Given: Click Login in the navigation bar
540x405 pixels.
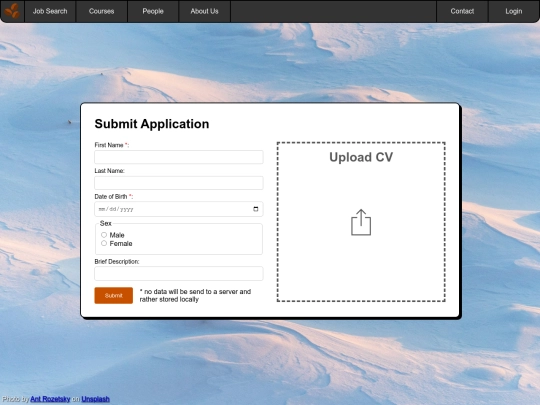Looking at the screenshot, I should pyautogui.click(x=513, y=11).
